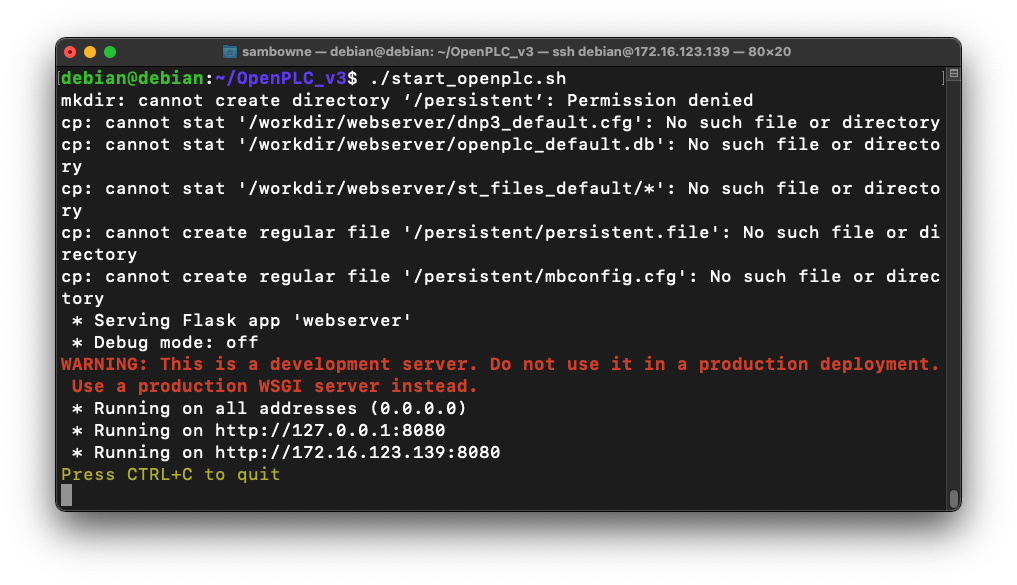Close the terminal window with red button
This screenshot has height=585, width=1017.
point(70,52)
